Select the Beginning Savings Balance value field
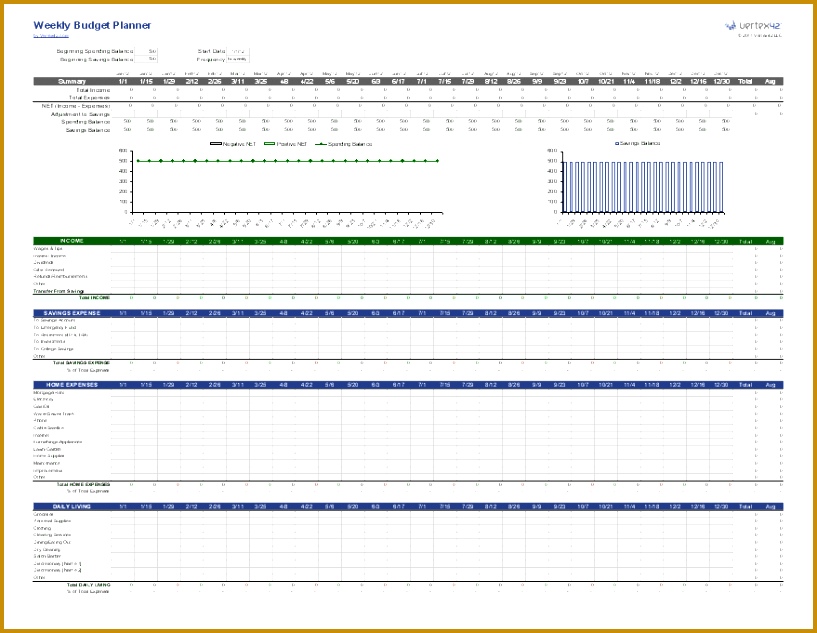The height and width of the screenshot is (633, 817). (x=146, y=59)
